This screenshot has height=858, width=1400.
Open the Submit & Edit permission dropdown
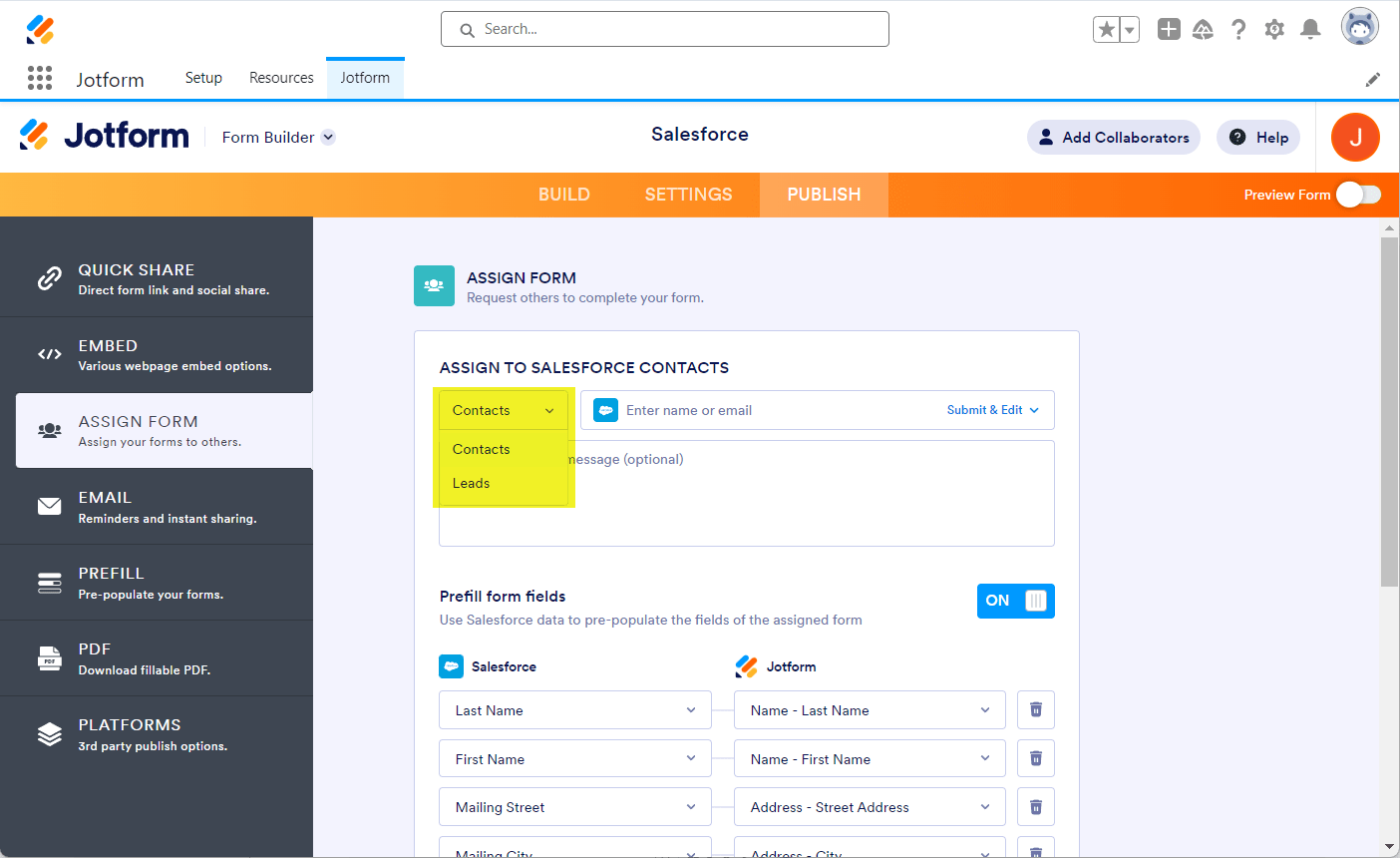click(x=993, y=410)
